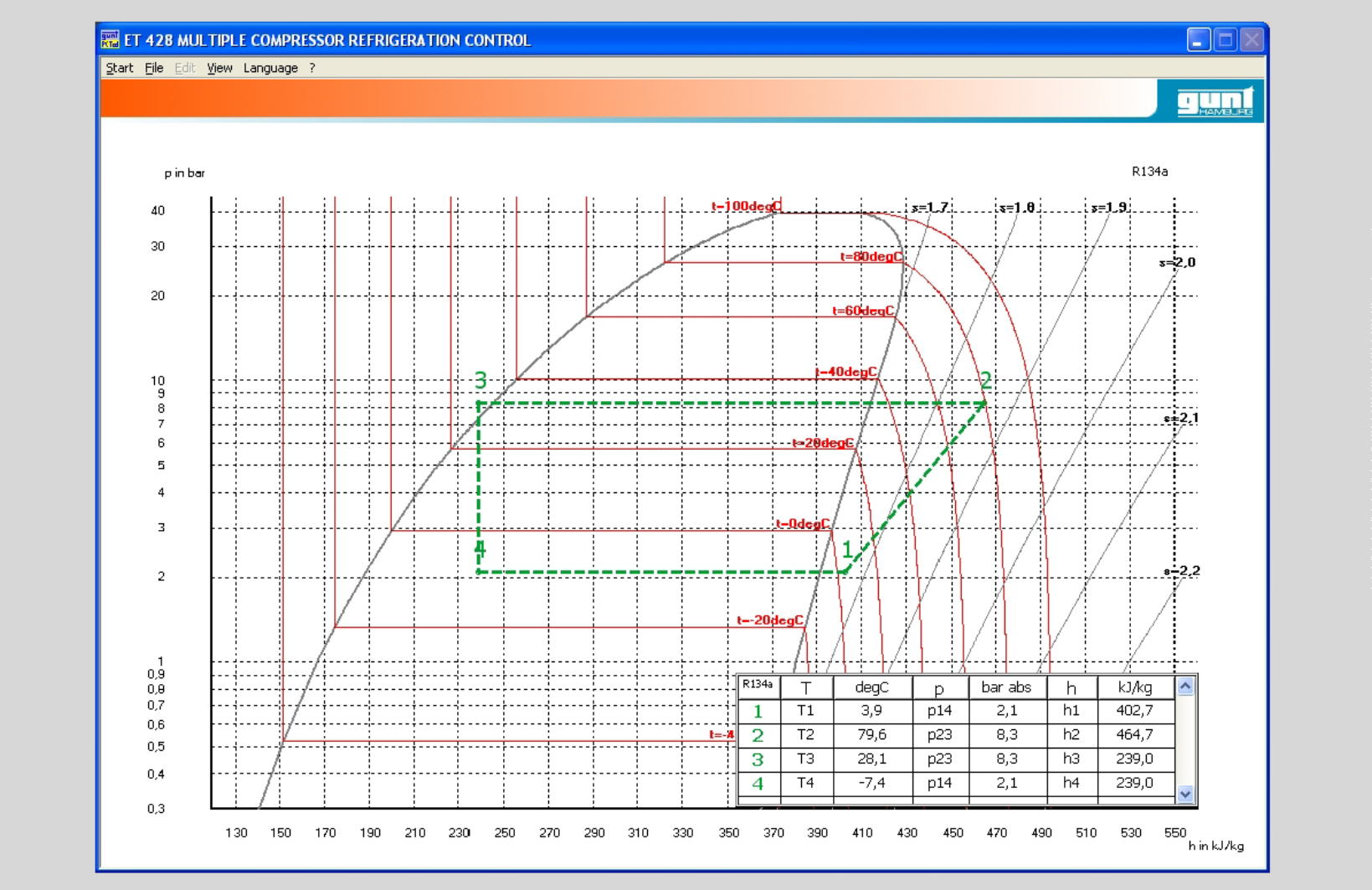Click the application icon in the title bar
The width and height of the screenshot is (1372, 890).
pyautogui.click(x=110, y=39)
